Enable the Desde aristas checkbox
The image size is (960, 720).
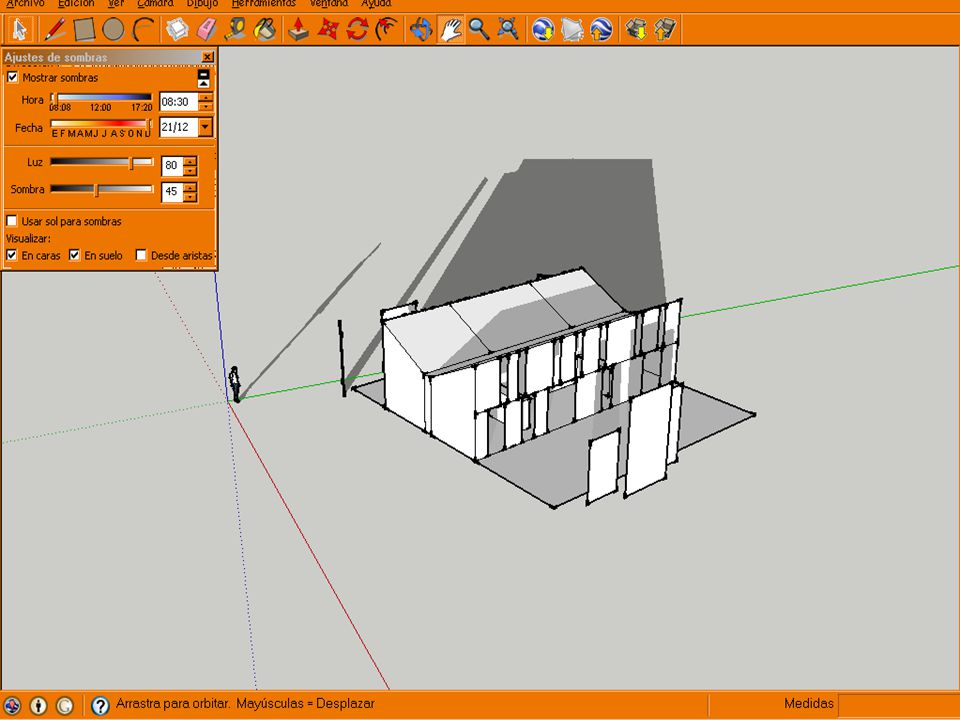click(x=141, y=255)
